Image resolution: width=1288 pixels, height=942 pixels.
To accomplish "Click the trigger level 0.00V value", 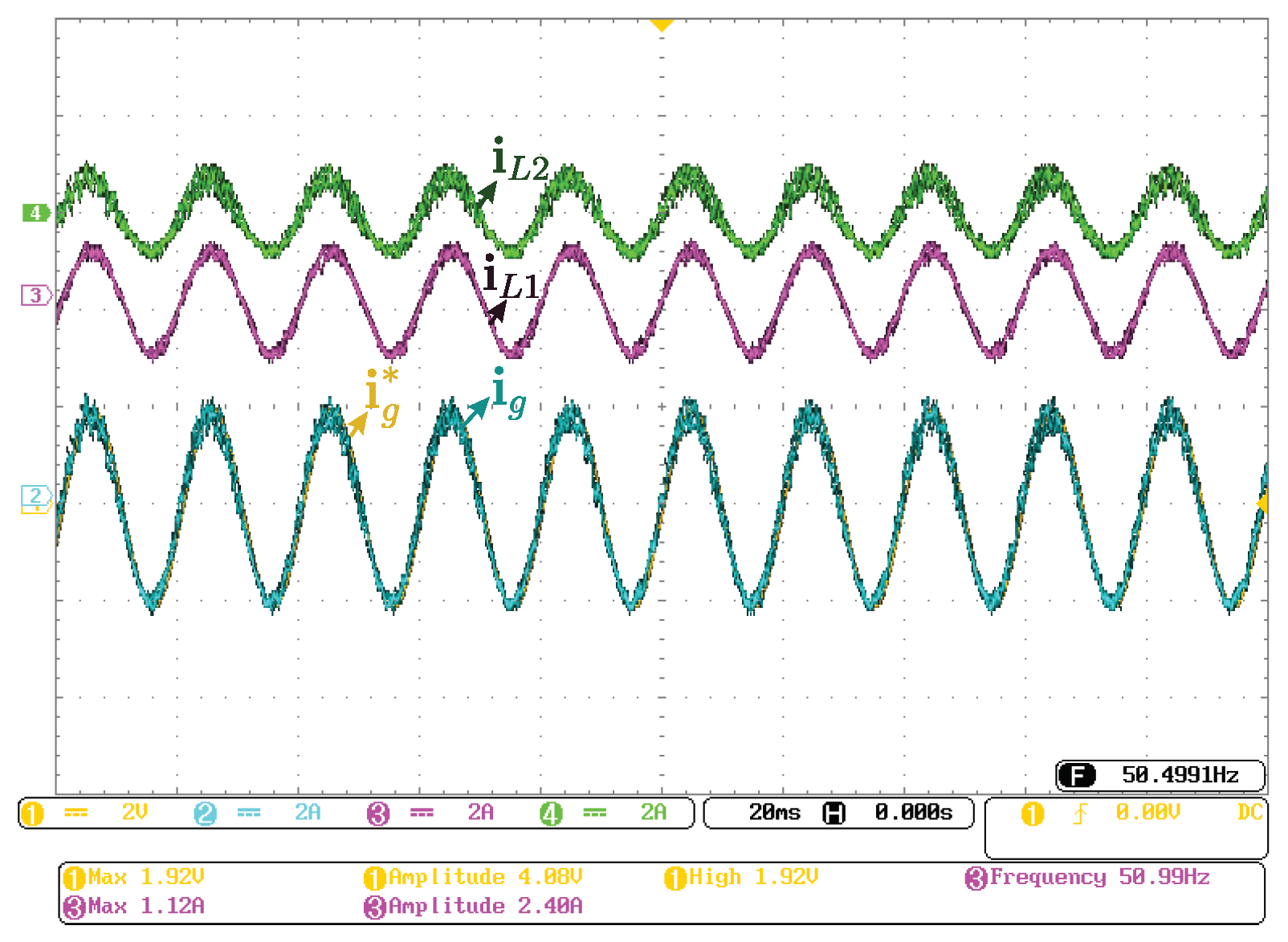I will pos(1147,813).
